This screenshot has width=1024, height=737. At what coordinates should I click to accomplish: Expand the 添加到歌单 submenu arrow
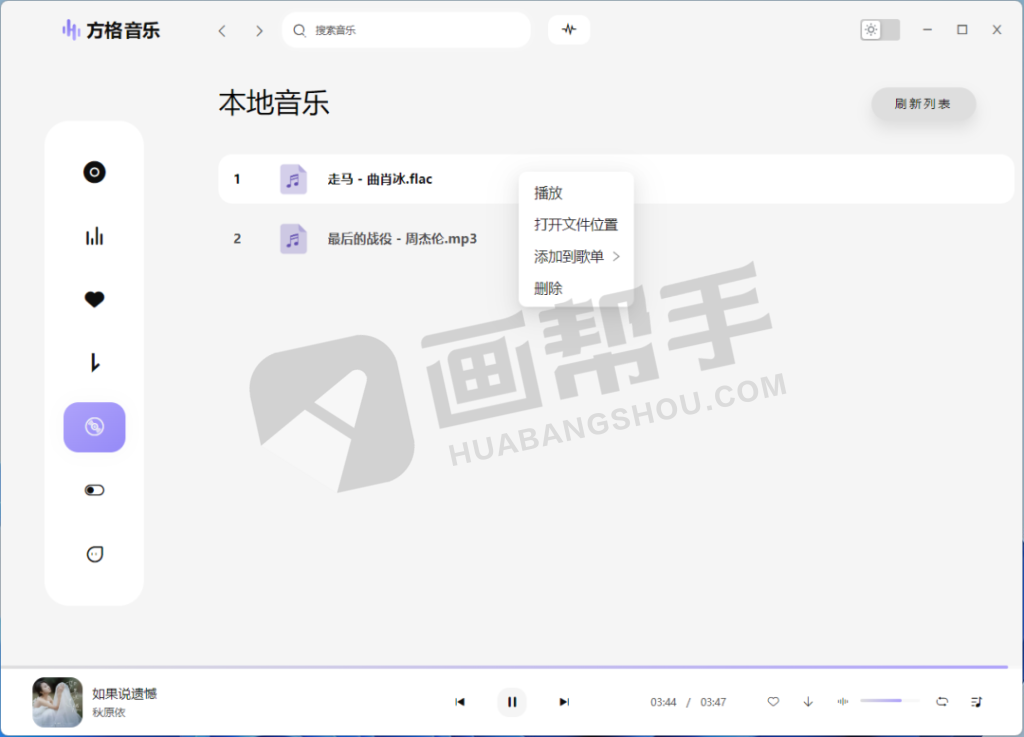point(616,257)
